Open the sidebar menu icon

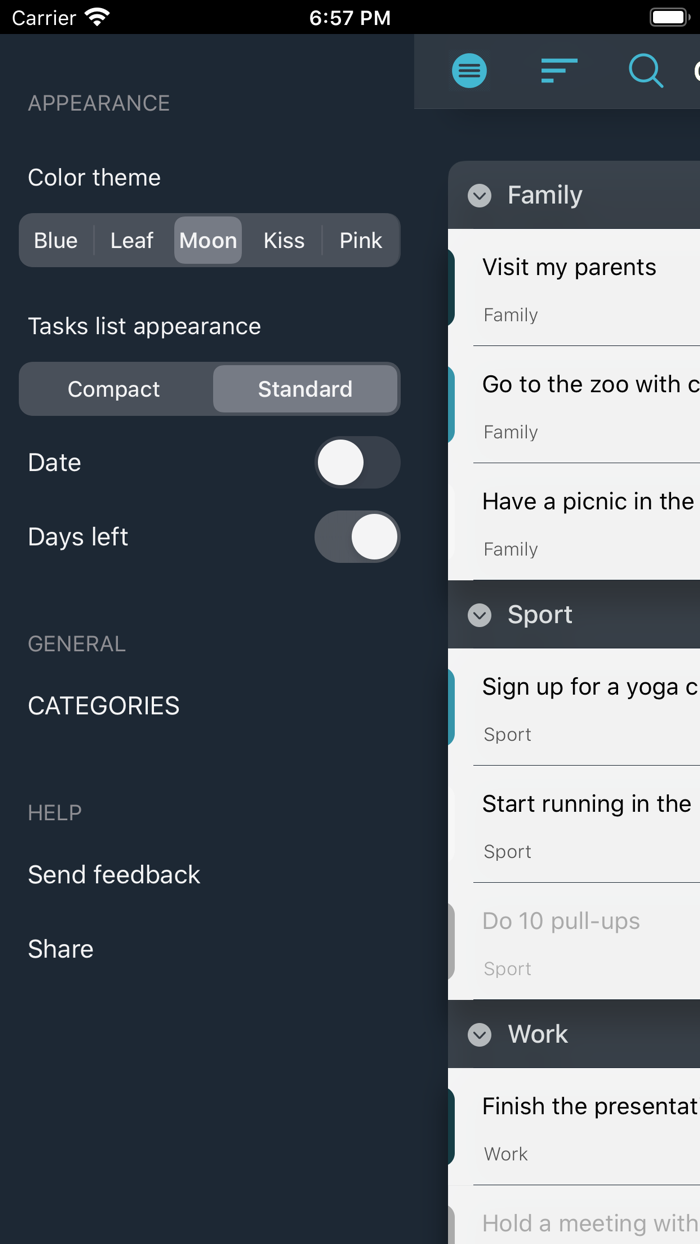pyautogui.click(x=469, y=71)
